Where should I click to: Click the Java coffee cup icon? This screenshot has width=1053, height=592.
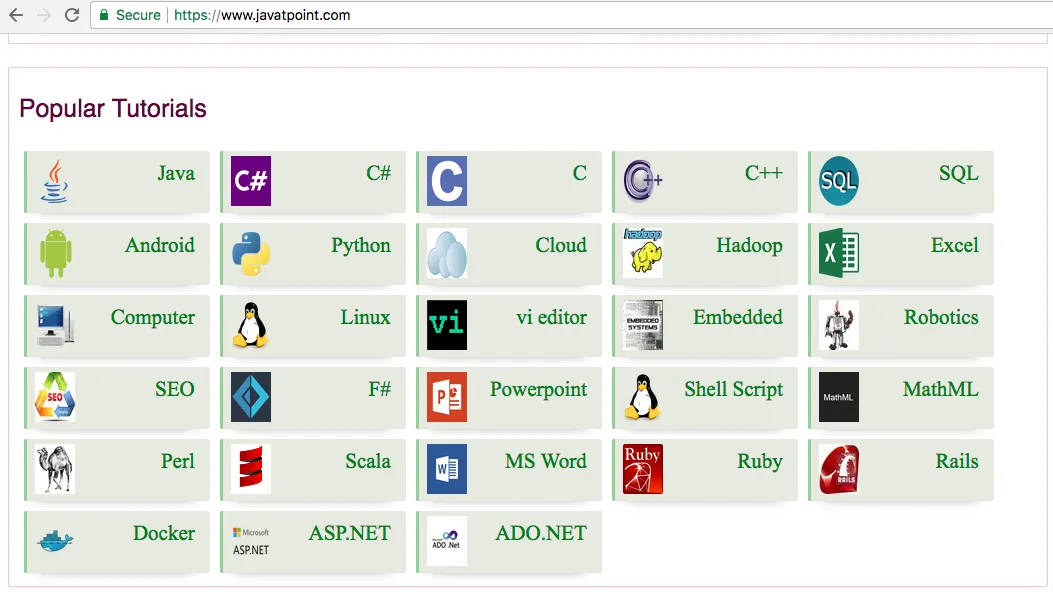pyautogui.click(x=54, y=181)
